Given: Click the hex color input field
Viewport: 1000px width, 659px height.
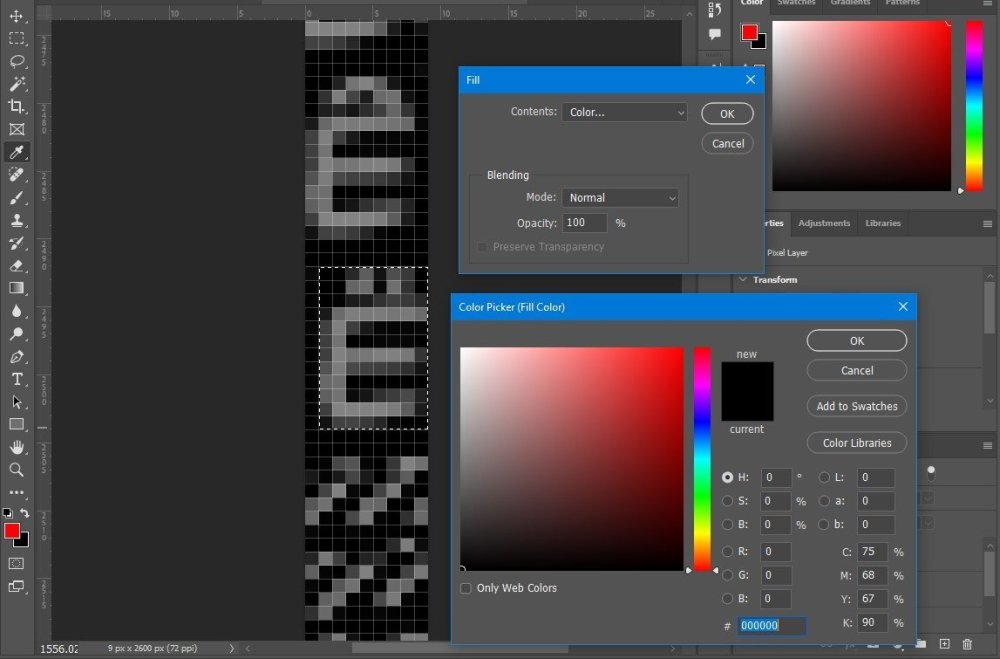Looking at the screenshot, I should pos(771,626).
